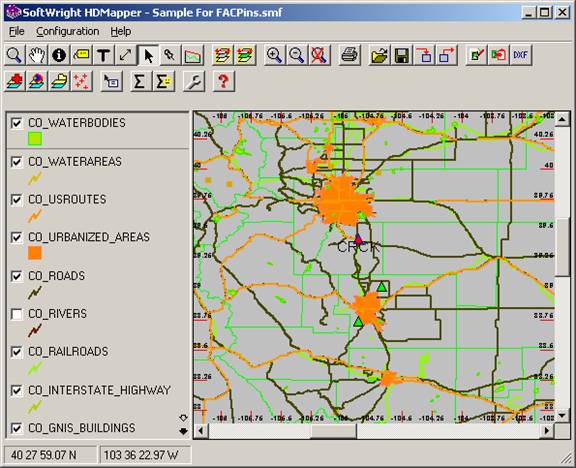Click the CO_USROUTES line style symbol
The height and width of the screenshot is (468, 576).
pos(35,216)
